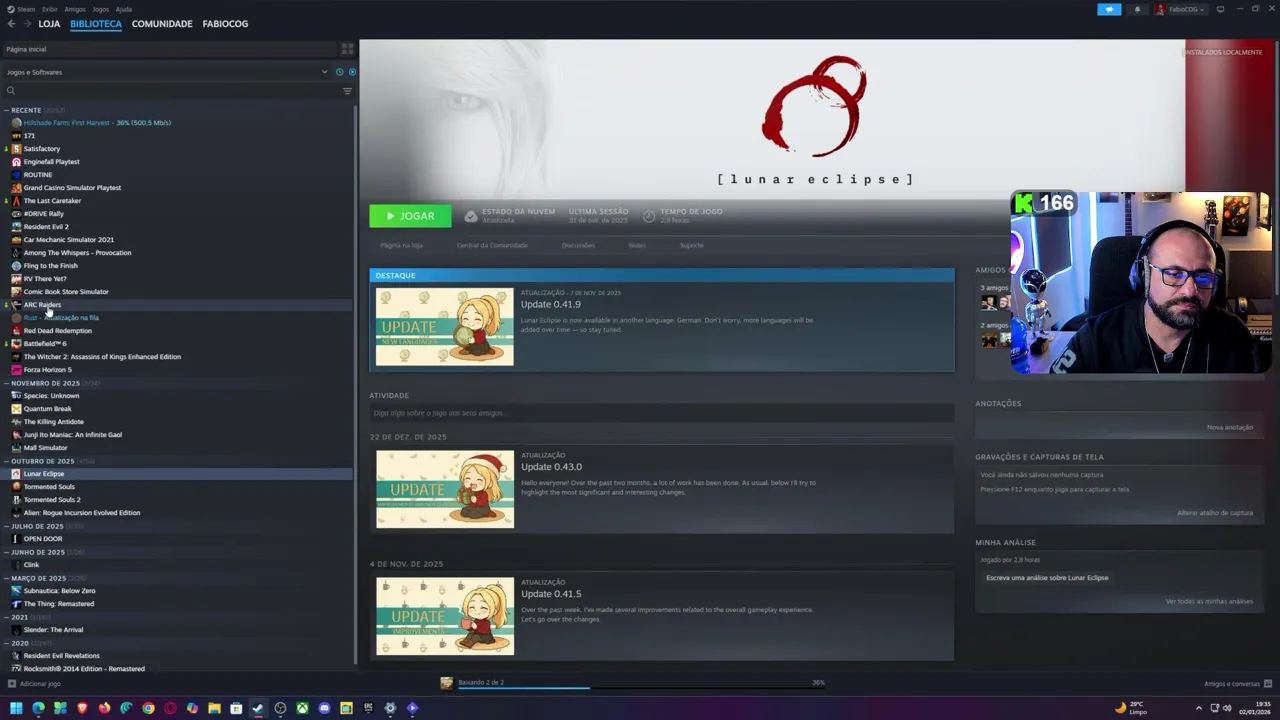The width and height of the screenshot is (1280, 720).
Task: Collapse the NOVEMBRO DE 2025 category
Action: tap(7, 383)
